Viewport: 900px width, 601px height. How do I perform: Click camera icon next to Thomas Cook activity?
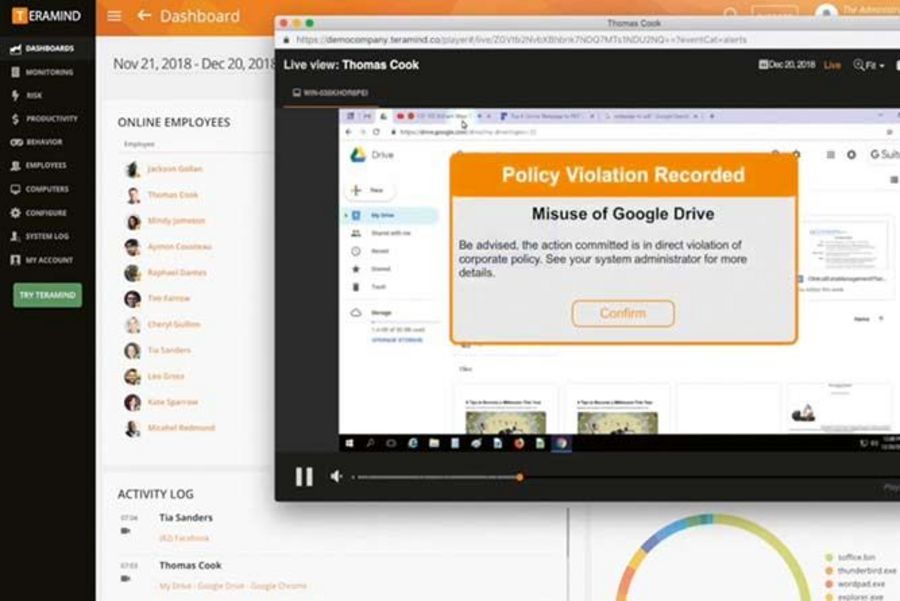click(125, 579)
